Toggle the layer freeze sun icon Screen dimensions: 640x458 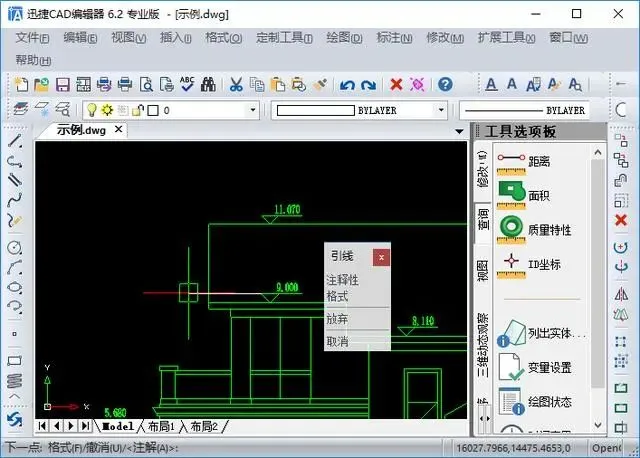point(107,110)
